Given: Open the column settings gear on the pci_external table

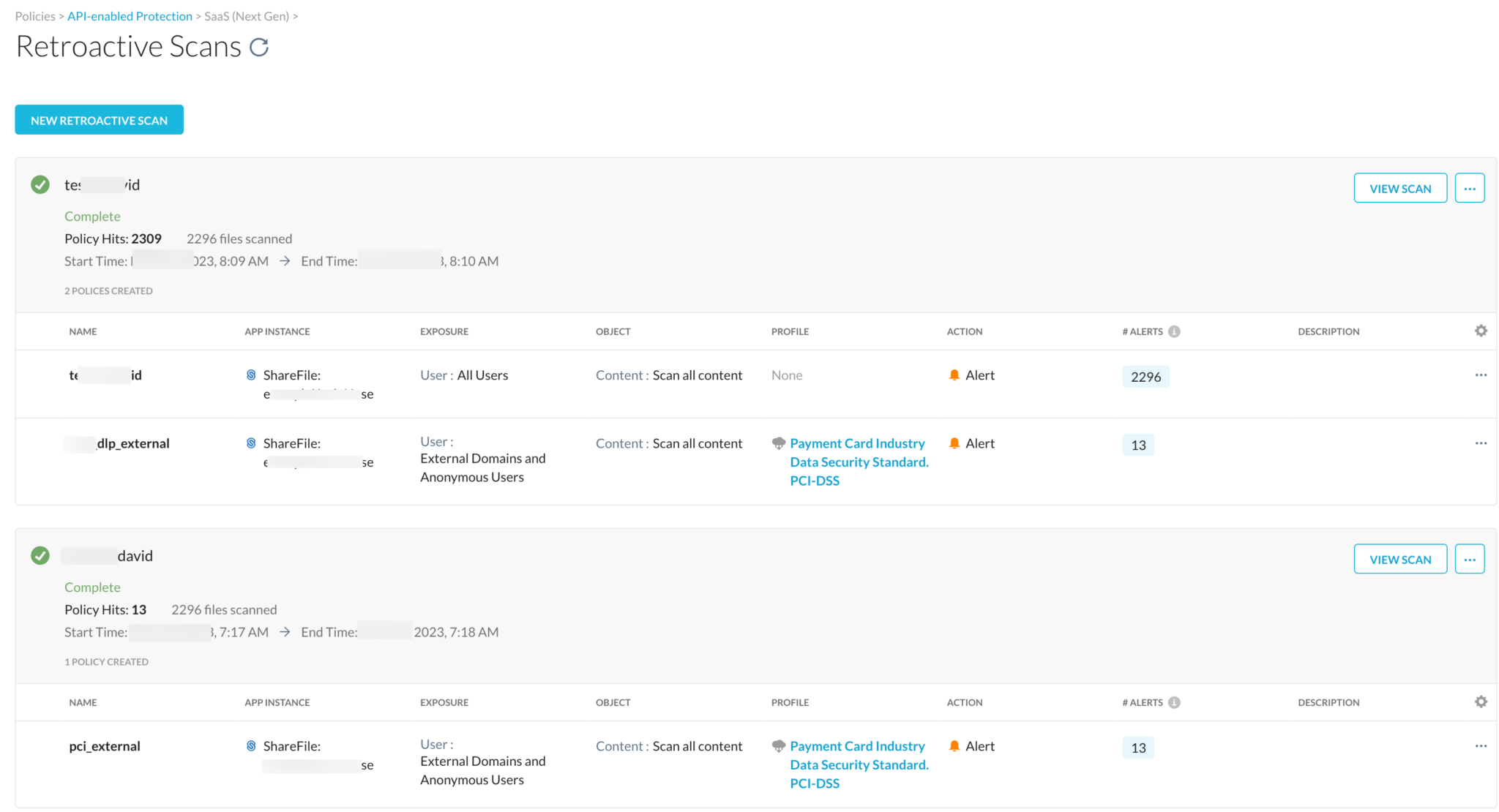Looking at the screenshot, I should tap(1481, 702).
